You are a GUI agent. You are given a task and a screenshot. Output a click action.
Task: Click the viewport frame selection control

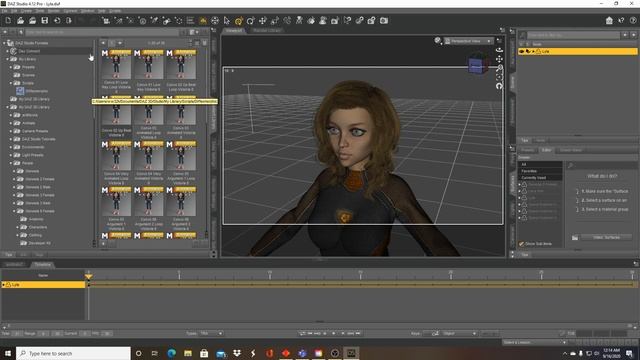point(499,77)
